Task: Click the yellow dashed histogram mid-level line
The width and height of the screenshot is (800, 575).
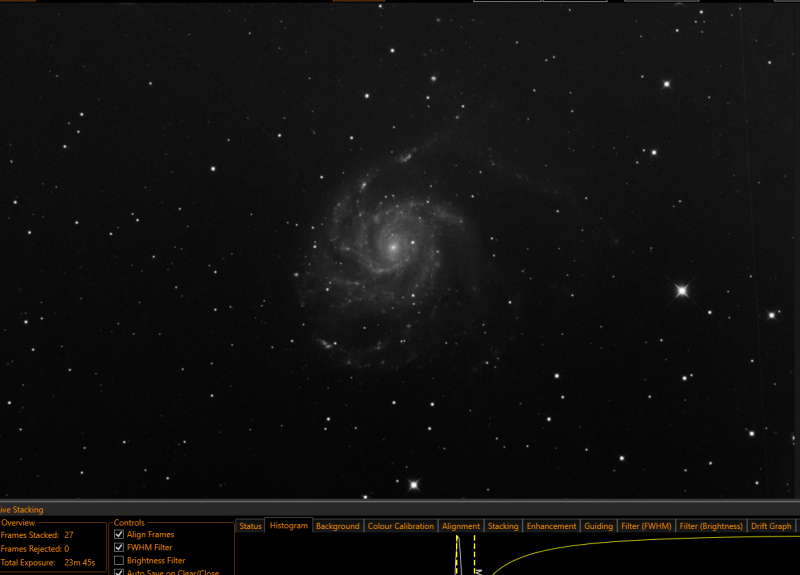Action: (x=474, y=555)
